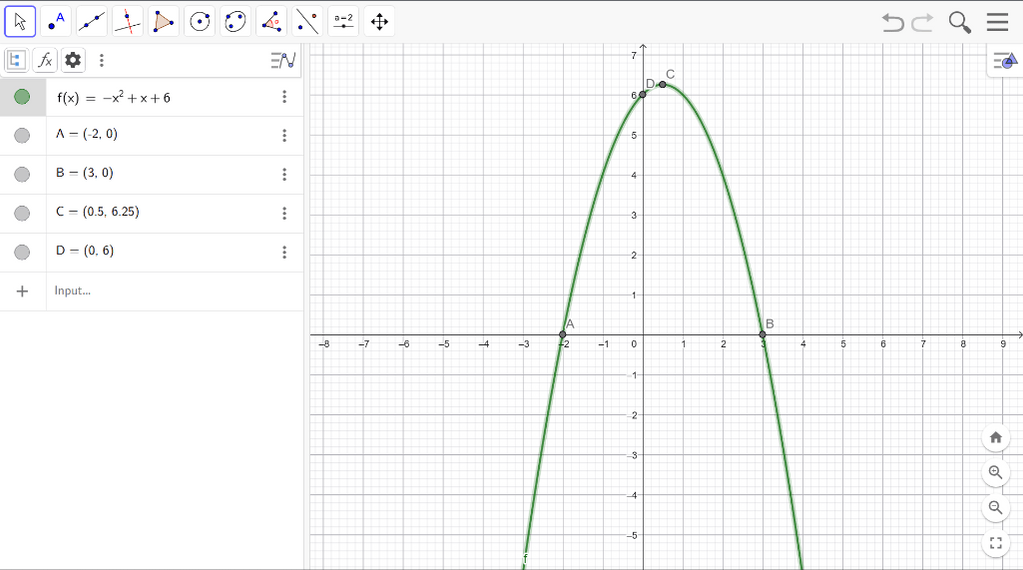Open three-dot menu for point B
This screenshot has height=570, width=1023.
tap(284, 174)
